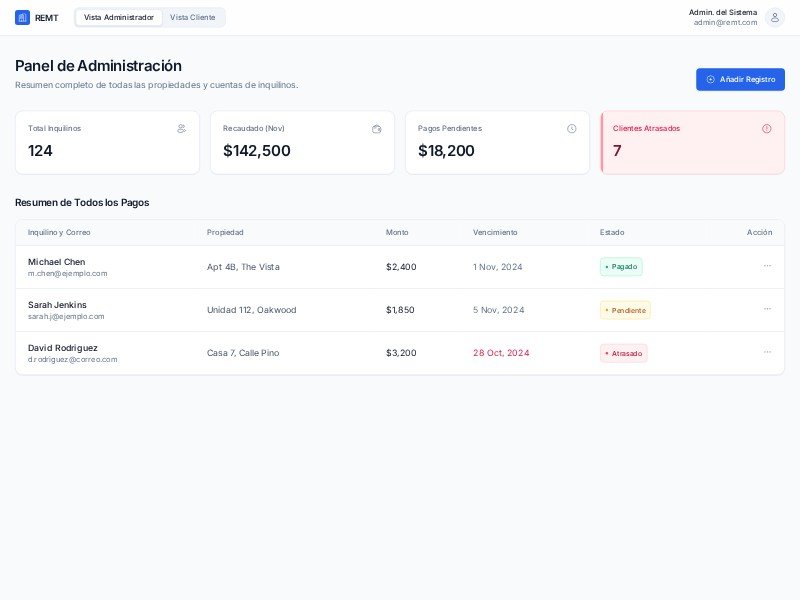Click the Pagado status badge
This screenshot has height=600, width=800.
click(621, 267)
